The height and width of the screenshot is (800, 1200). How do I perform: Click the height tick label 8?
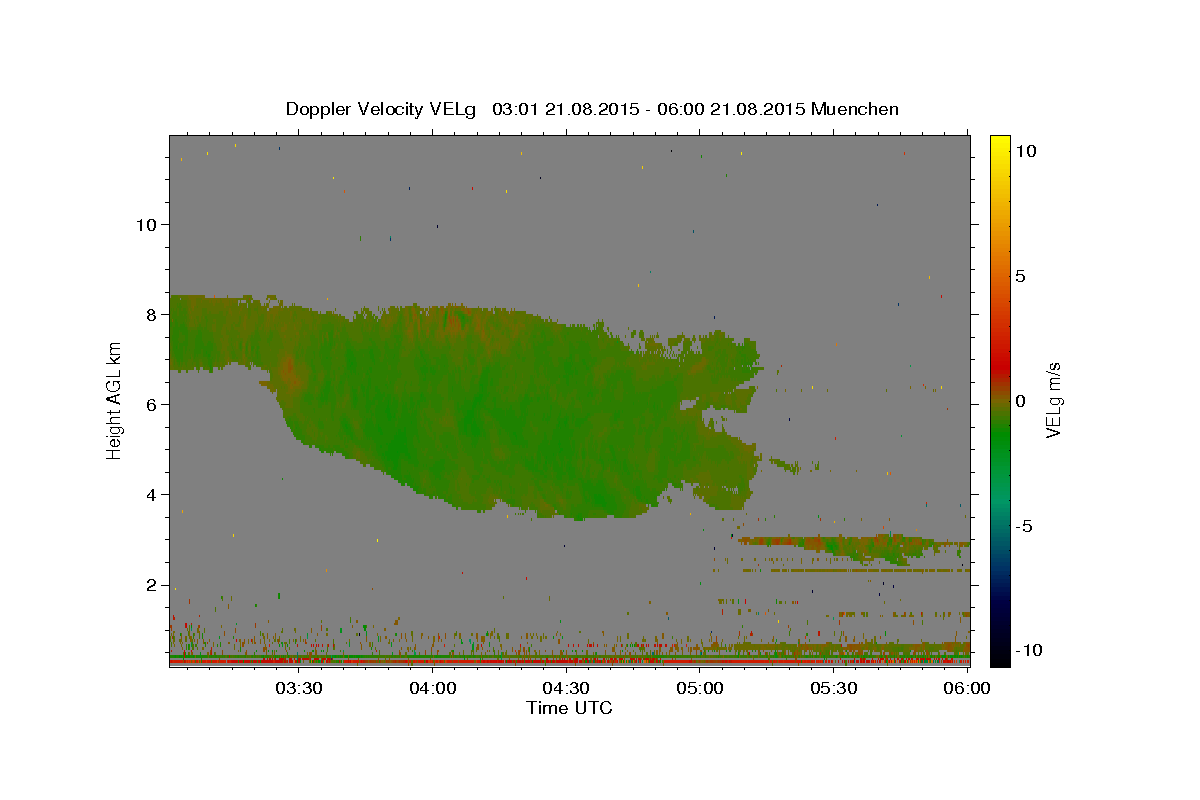pos(152,314)
